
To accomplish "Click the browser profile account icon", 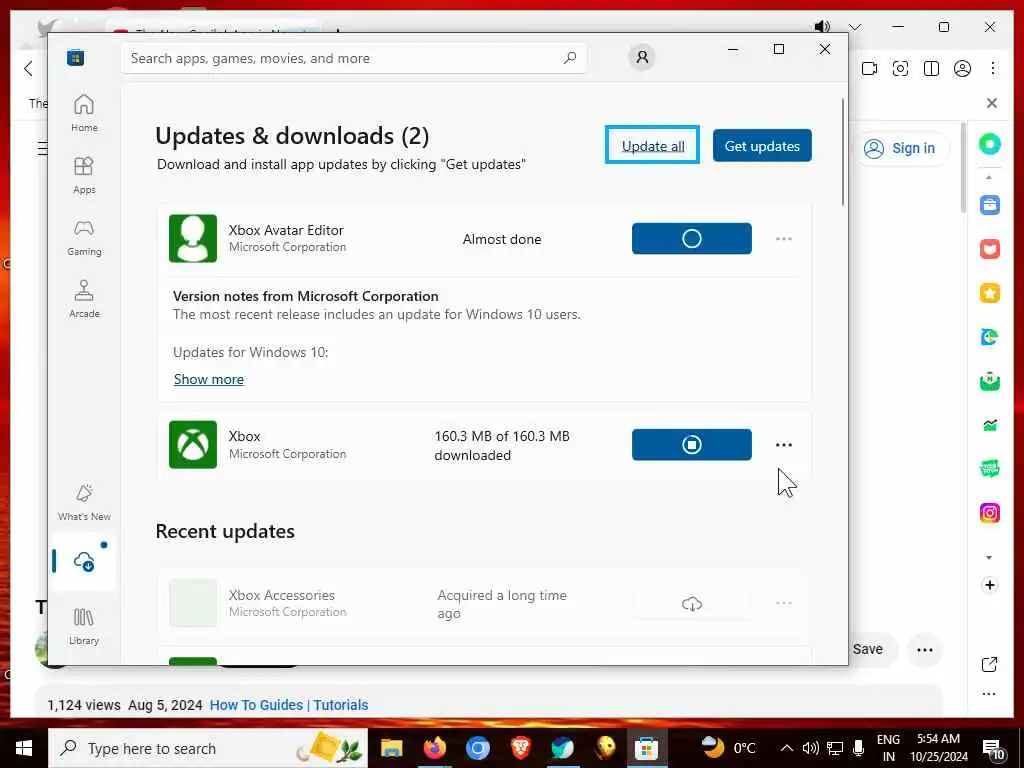I will 962,68.
